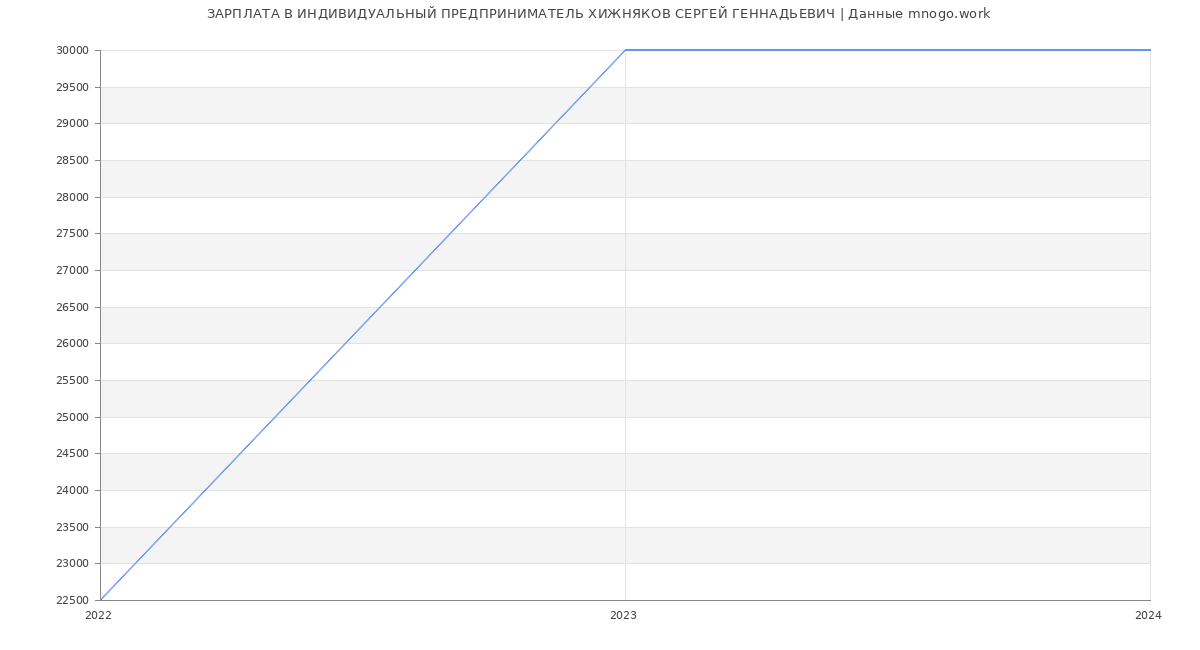
Task: Click the 2024 x-axis label
Action: point(1148,616)
